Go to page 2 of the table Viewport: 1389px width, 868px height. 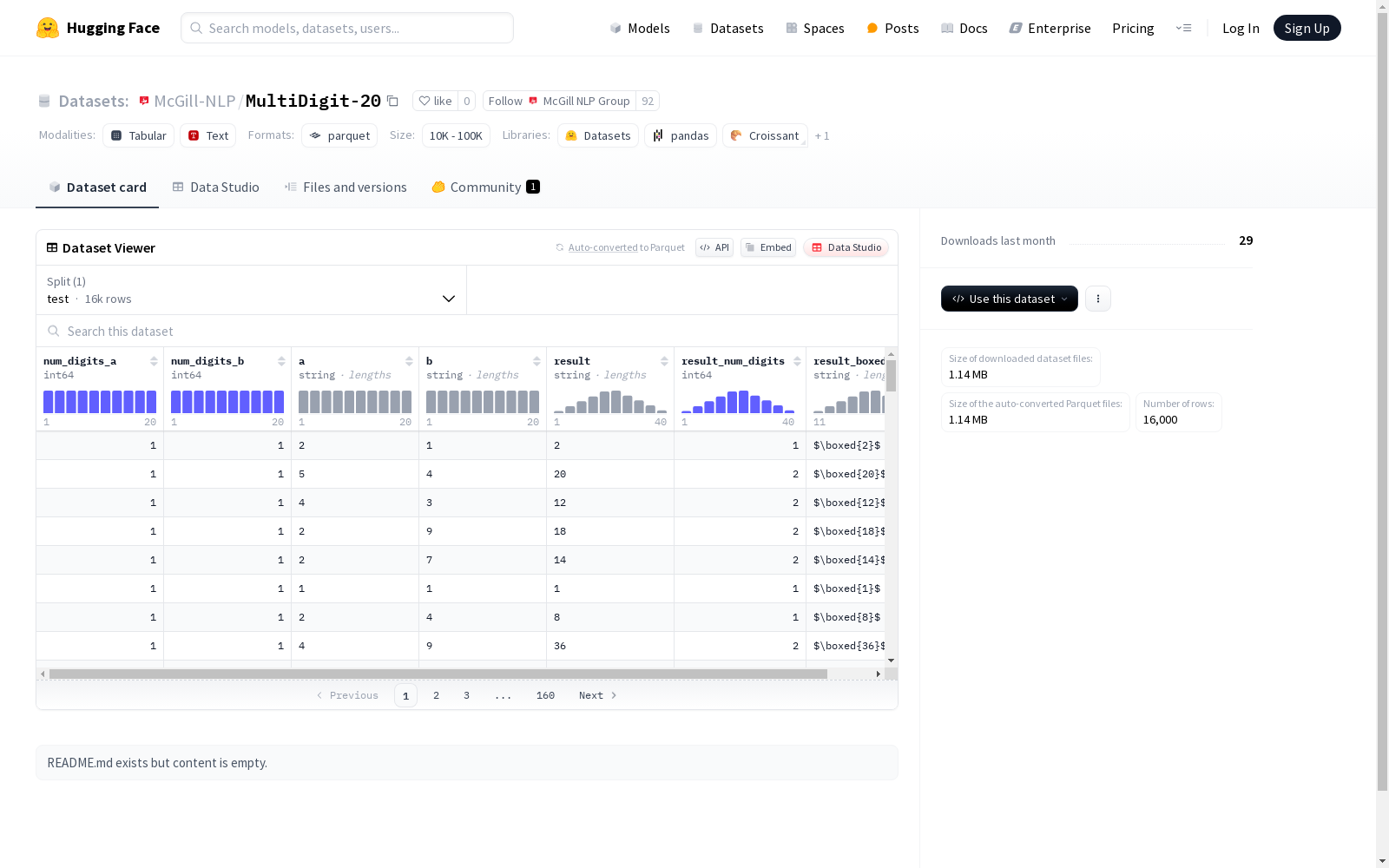click(436, 695)
